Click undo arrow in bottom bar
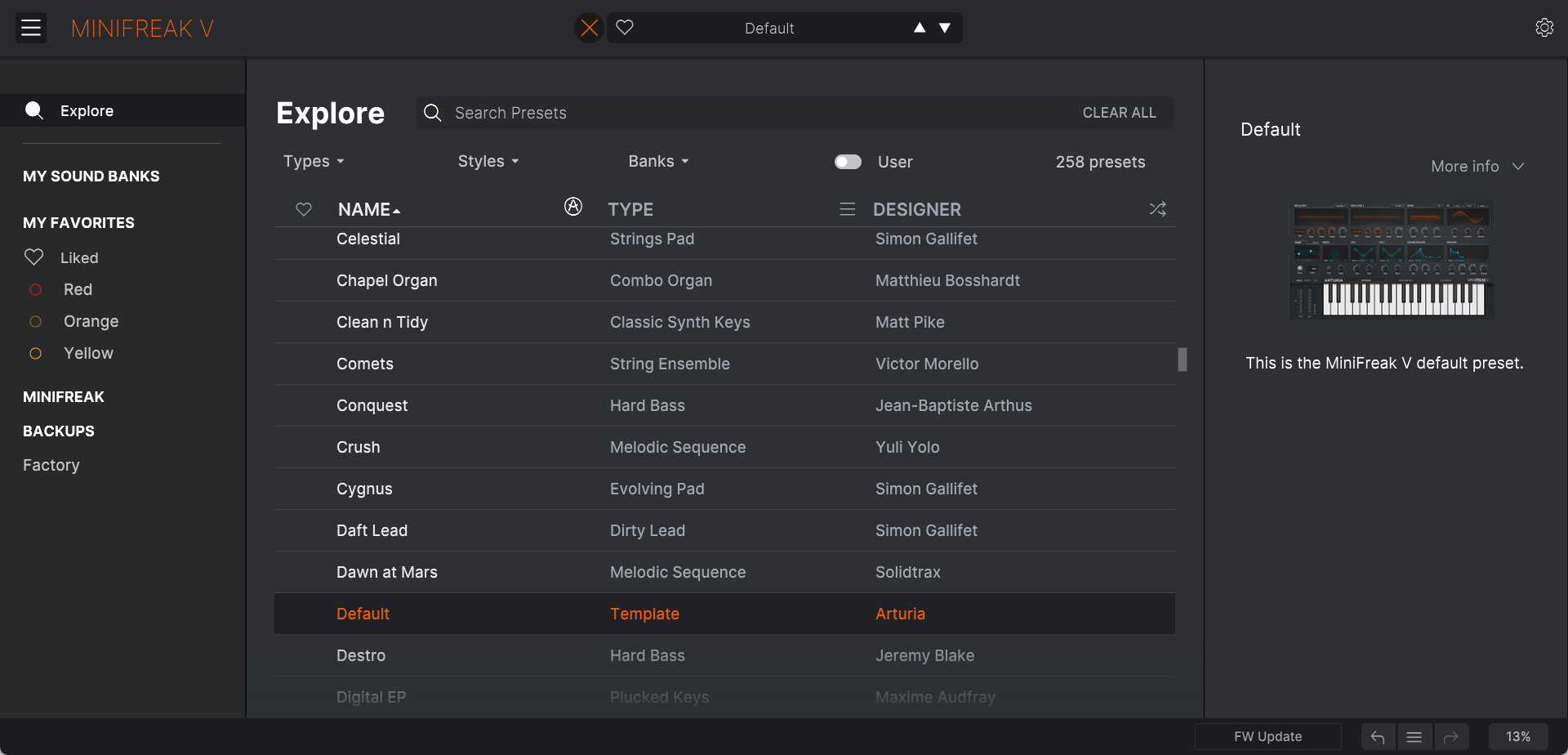The image size is (1568, 755). (1379, 737)
